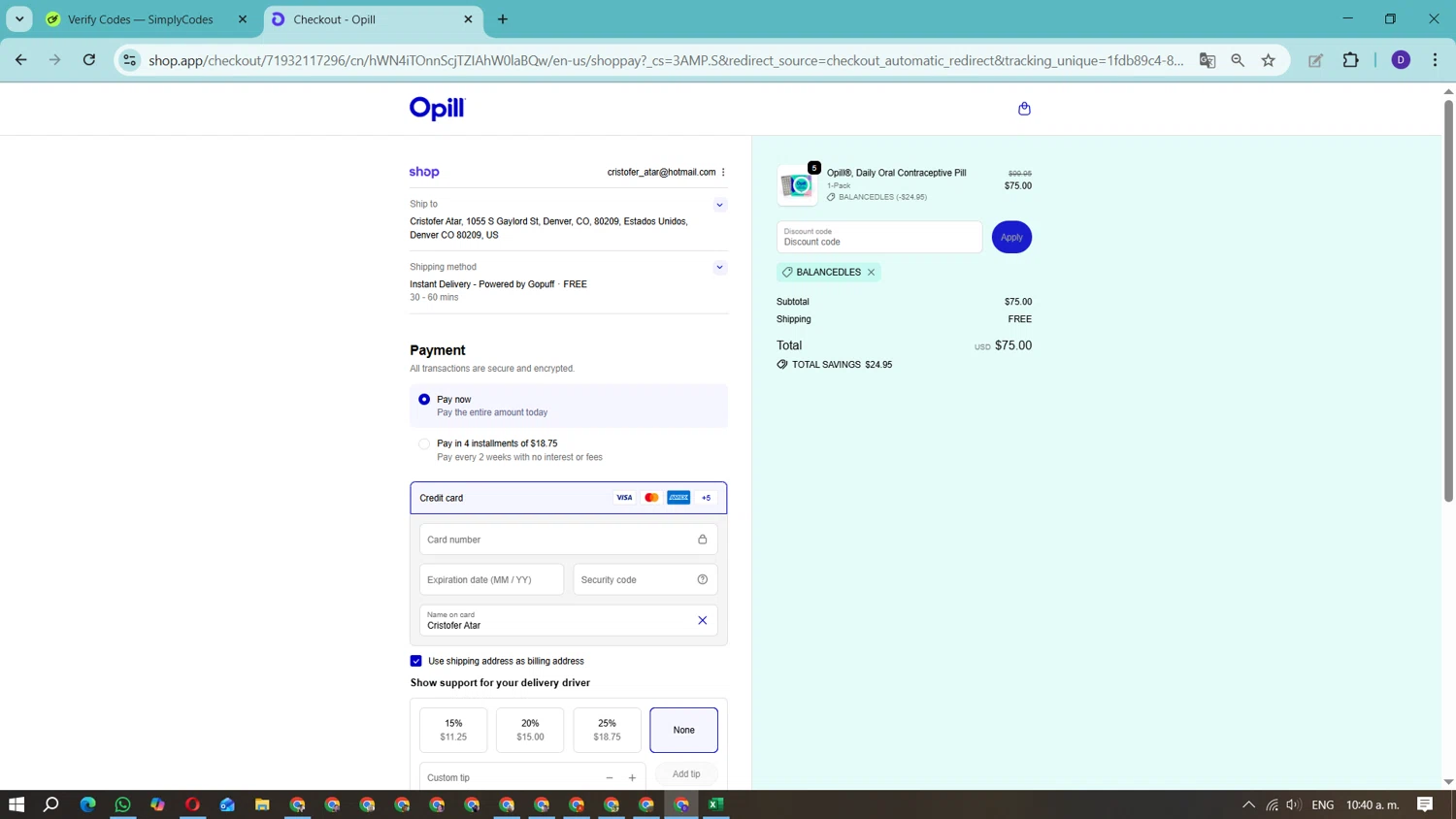Select the Credit card payment method
The height and width of the screenshot is (819, 1456).
click(569, 498)
